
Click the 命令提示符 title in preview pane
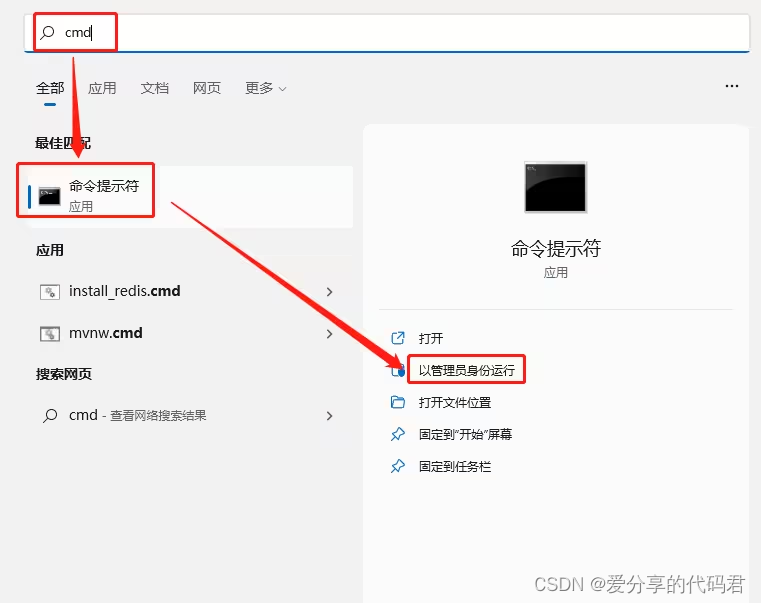click(x=556, y=249)
